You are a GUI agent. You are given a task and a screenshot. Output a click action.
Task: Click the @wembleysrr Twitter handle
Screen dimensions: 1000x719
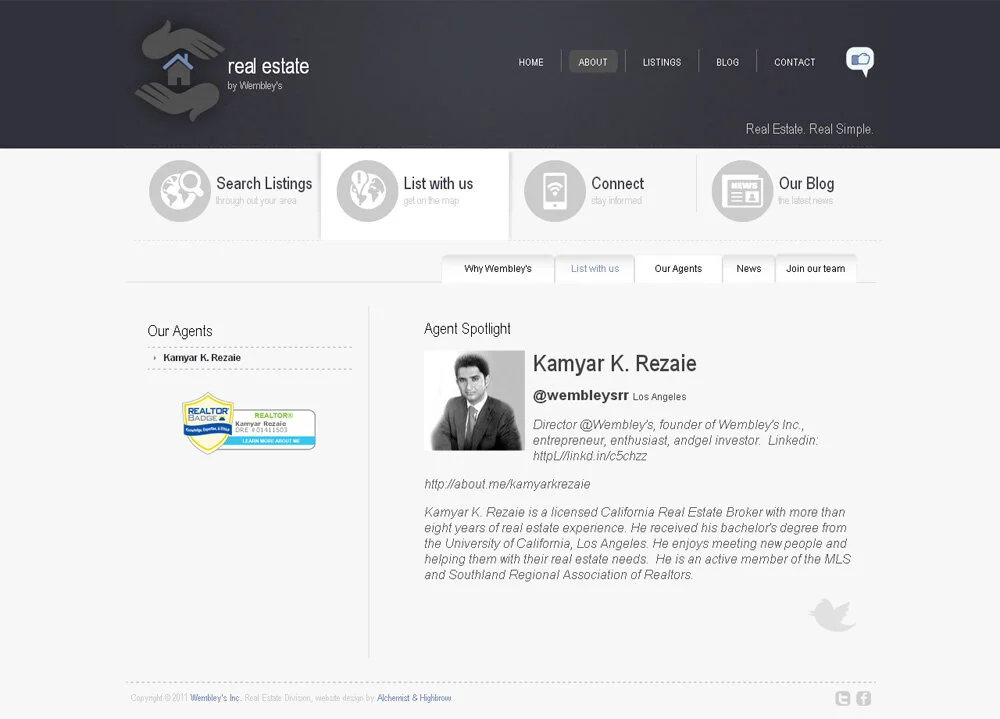[581, 396]
